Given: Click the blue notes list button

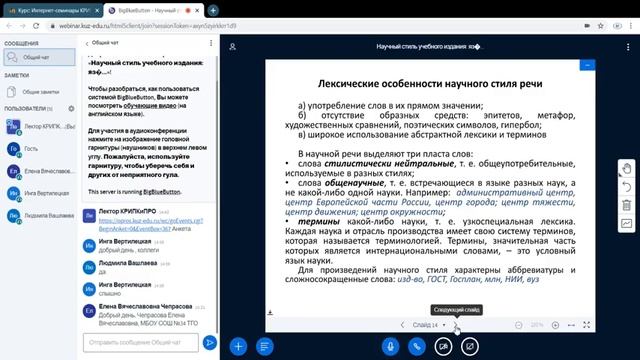Looking at the screenshot, I should click(x=264, y=347).
